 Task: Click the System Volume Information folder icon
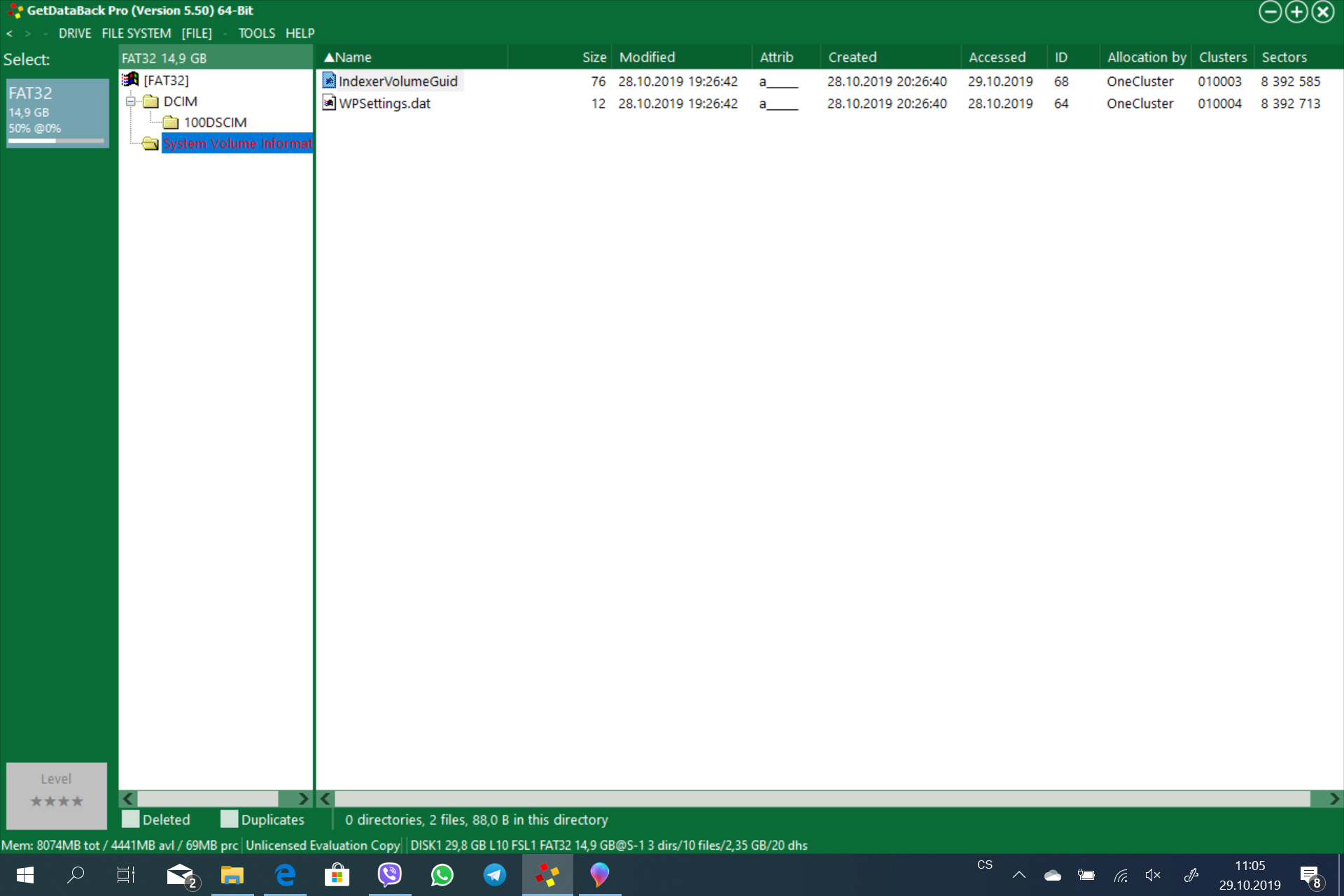150,143
